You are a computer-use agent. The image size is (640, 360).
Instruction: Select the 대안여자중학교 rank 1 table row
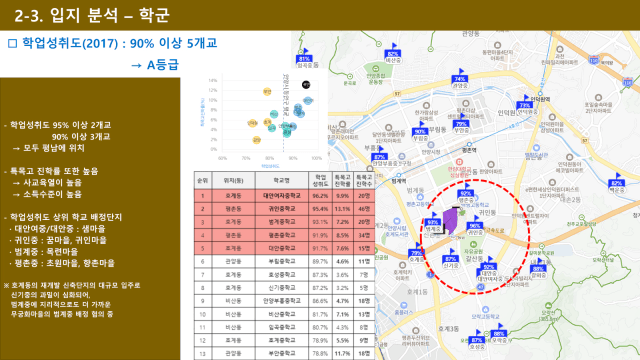pos(284,196)
